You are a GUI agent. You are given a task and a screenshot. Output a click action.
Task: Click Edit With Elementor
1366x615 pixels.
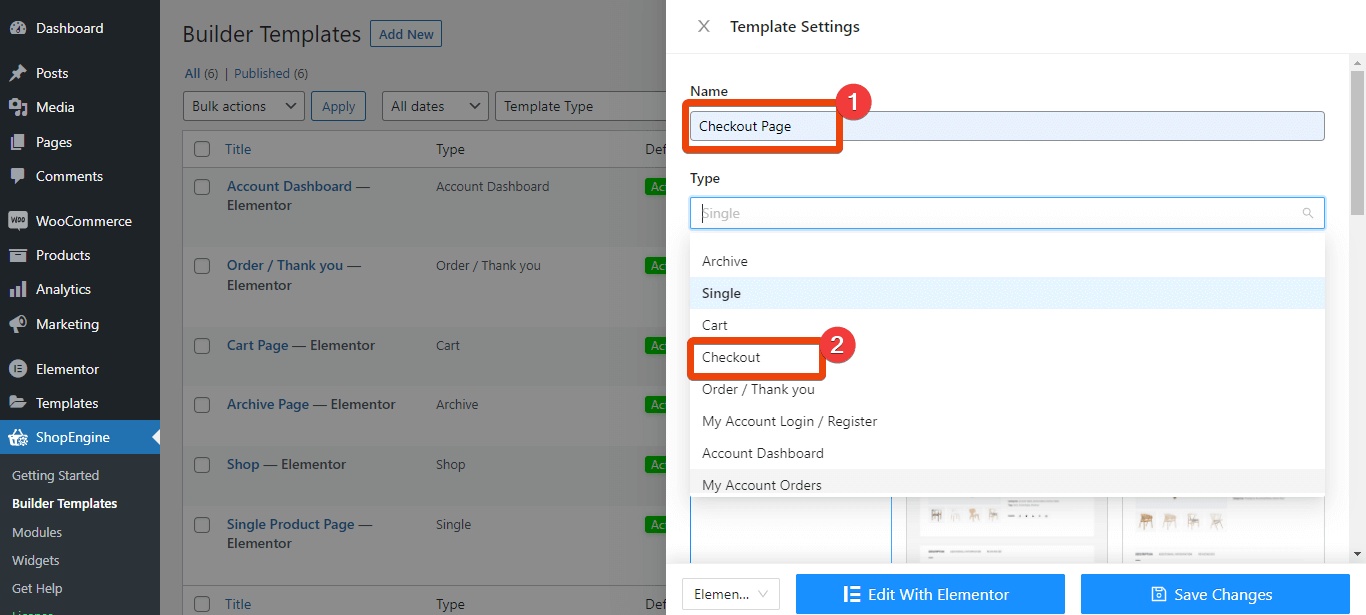click(x=929, y=594)
